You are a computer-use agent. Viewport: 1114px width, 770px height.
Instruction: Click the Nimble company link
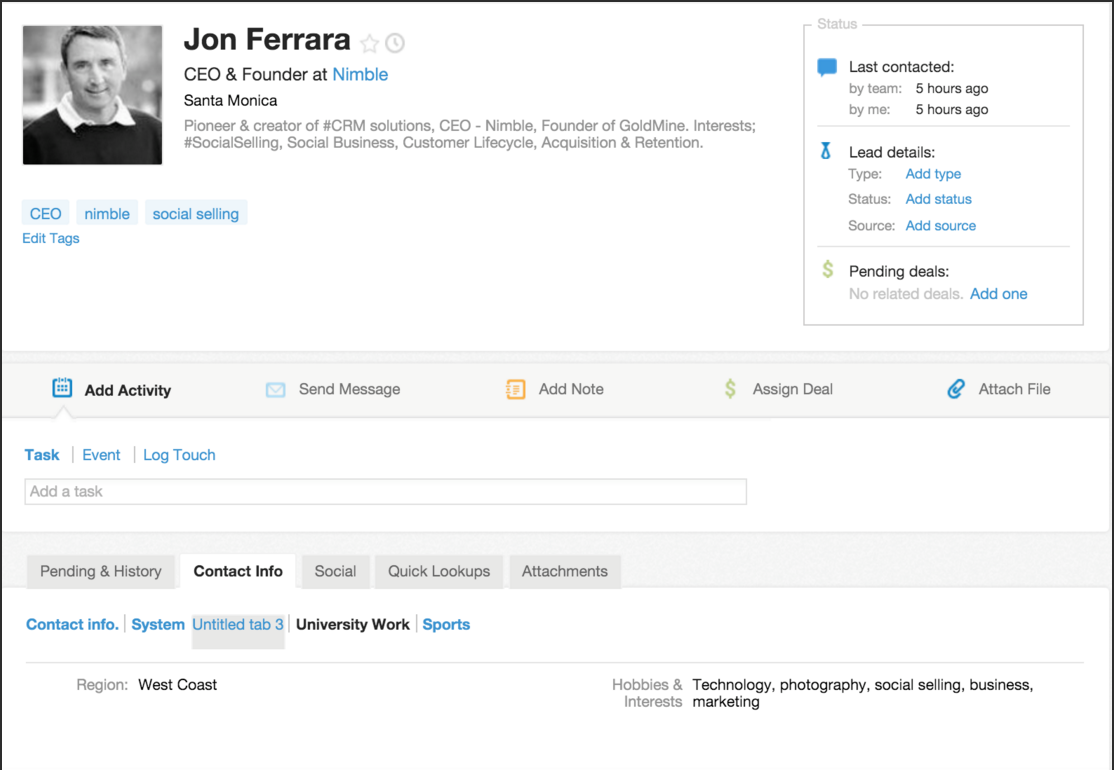(360, 74)
